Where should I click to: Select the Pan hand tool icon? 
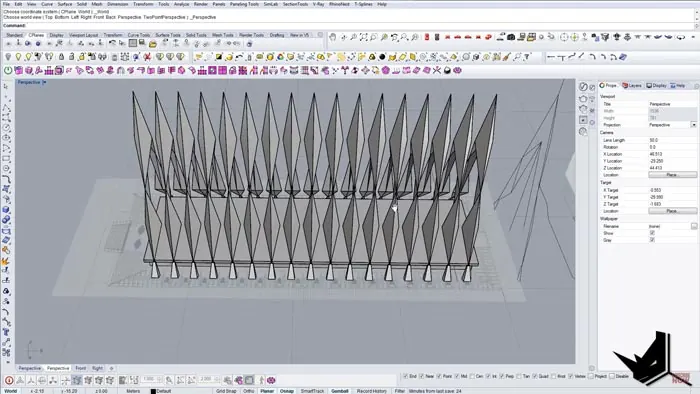coord(333,37)
